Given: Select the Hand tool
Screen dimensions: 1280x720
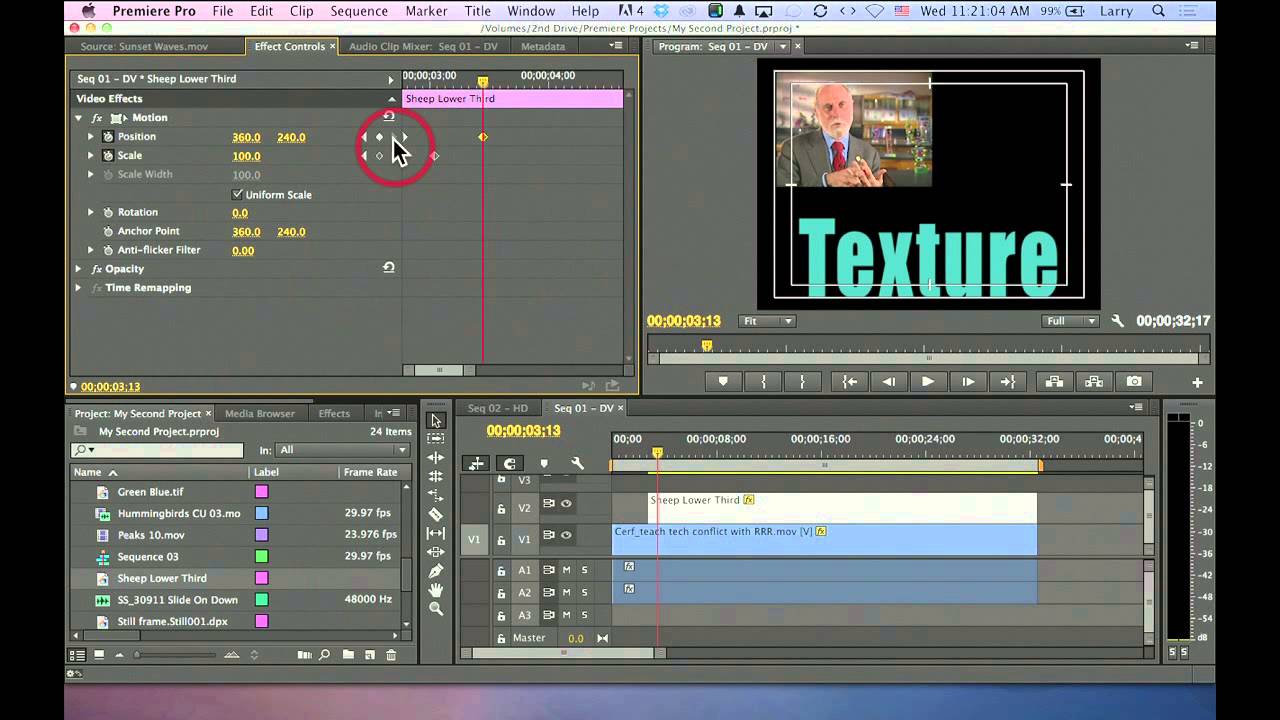Looking at the screenshot, I should [436, 590].
